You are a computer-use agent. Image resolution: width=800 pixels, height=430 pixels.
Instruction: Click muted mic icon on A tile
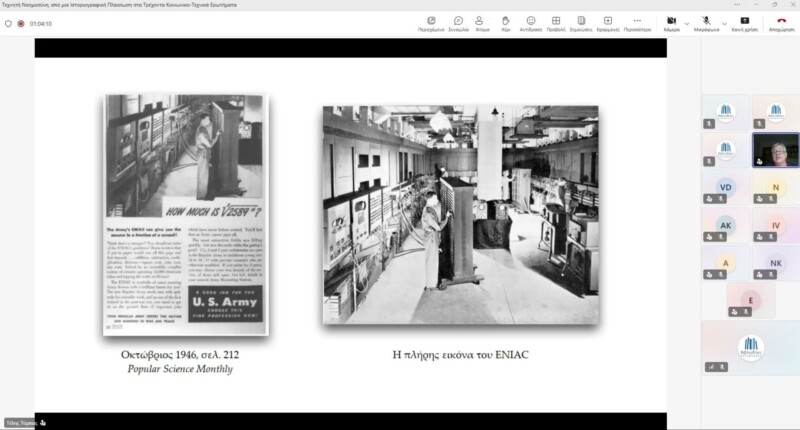[720, 275]
